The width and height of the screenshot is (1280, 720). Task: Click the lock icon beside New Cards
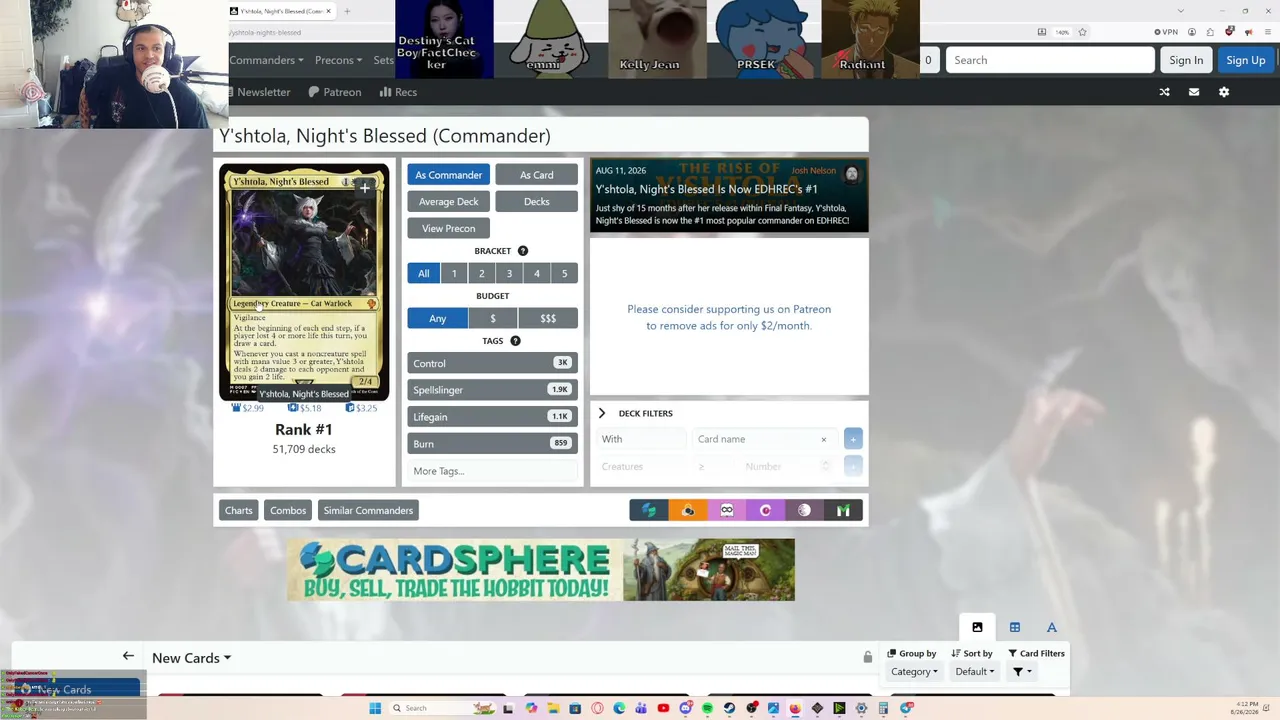click(868, 657)
